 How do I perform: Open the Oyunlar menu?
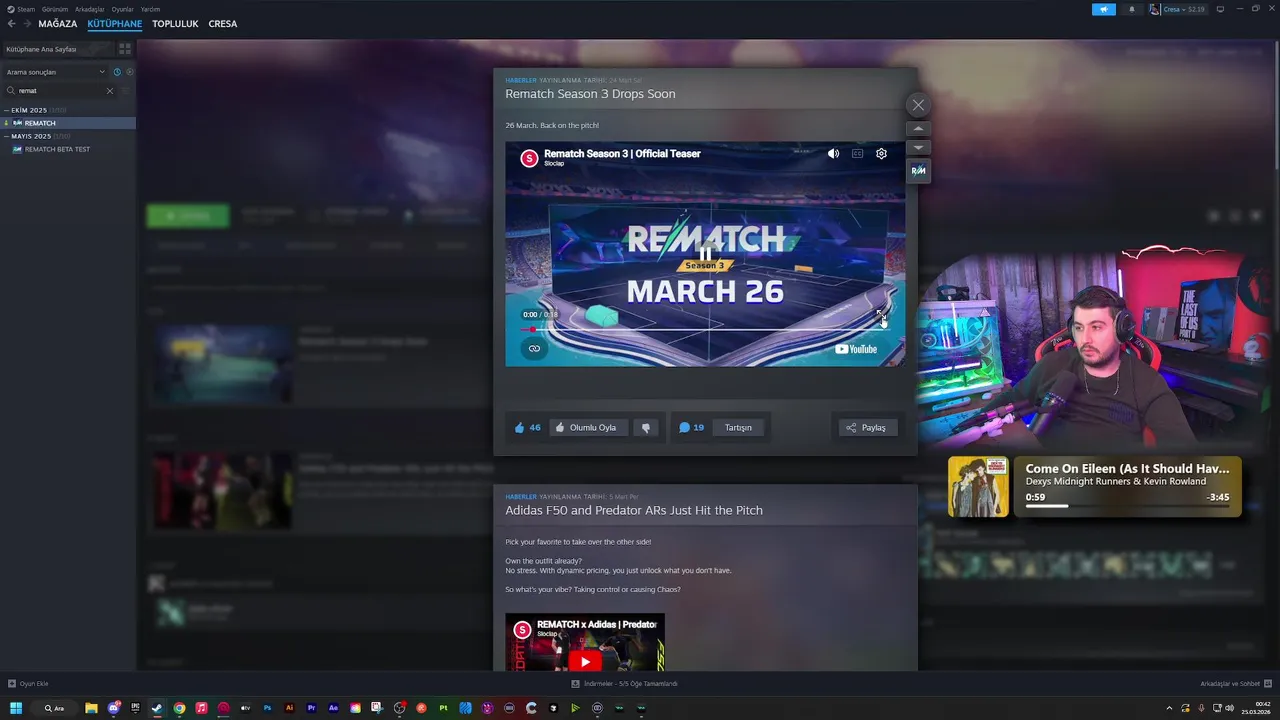click(x=122, y=9)
